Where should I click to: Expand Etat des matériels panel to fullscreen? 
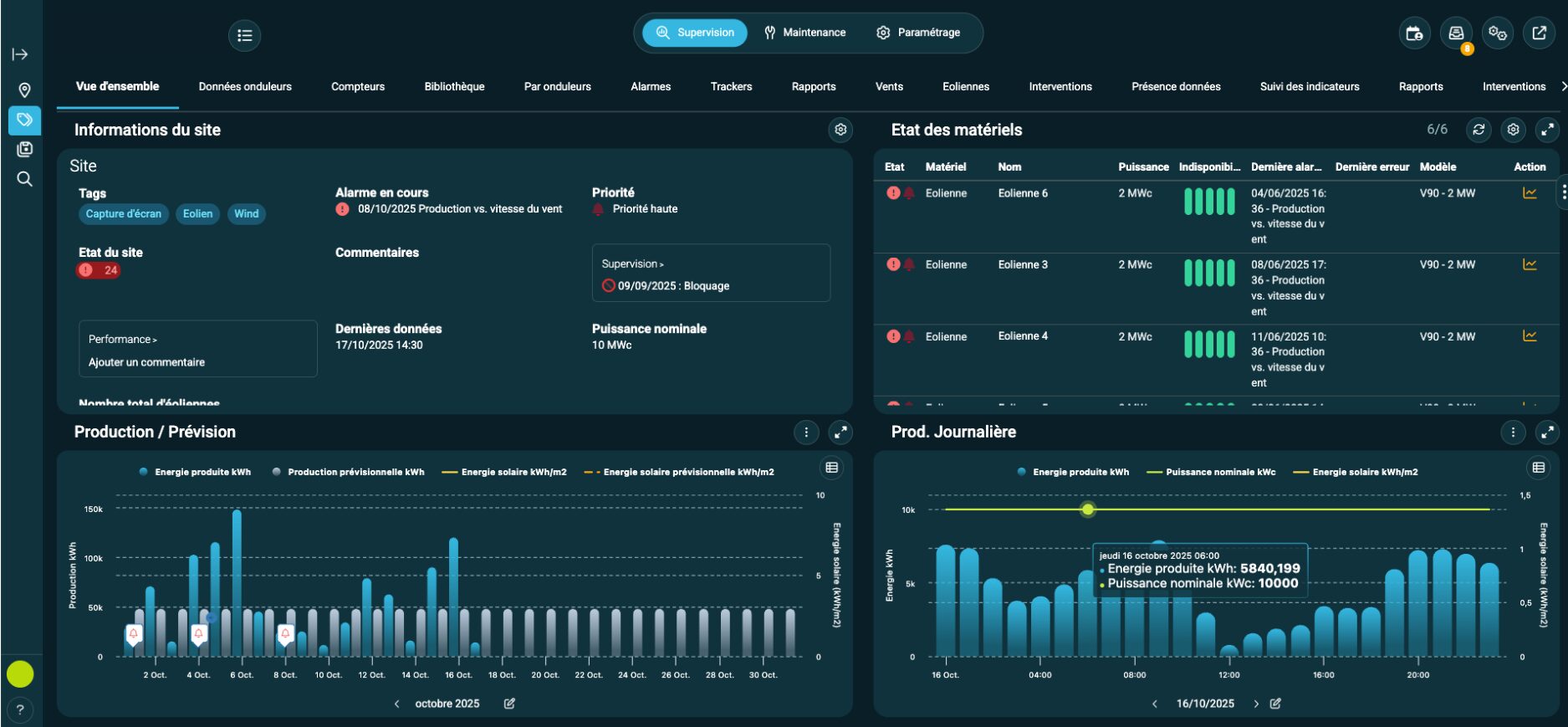coord(1547,130)
